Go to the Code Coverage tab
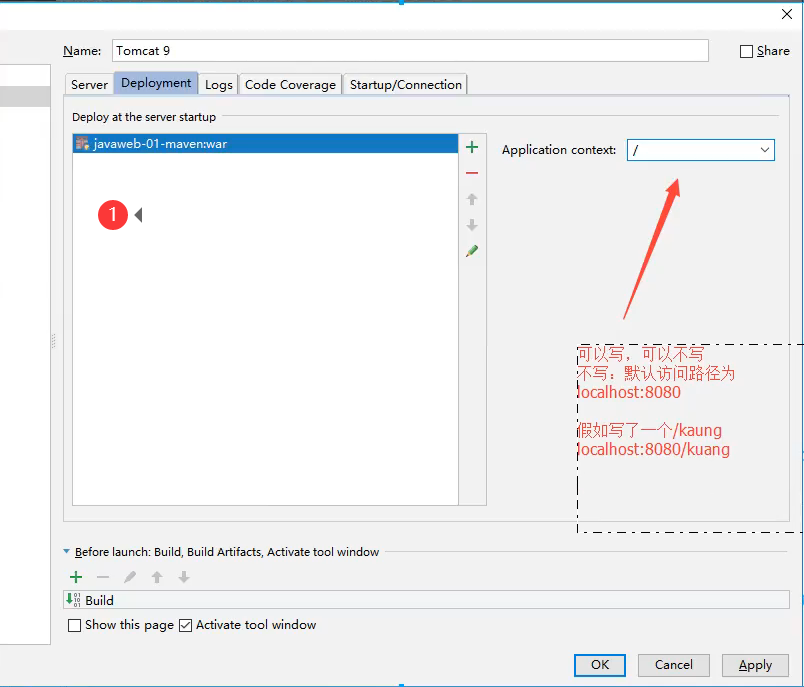804x687 pixels. pyautogui.click(x=290, y=85)
